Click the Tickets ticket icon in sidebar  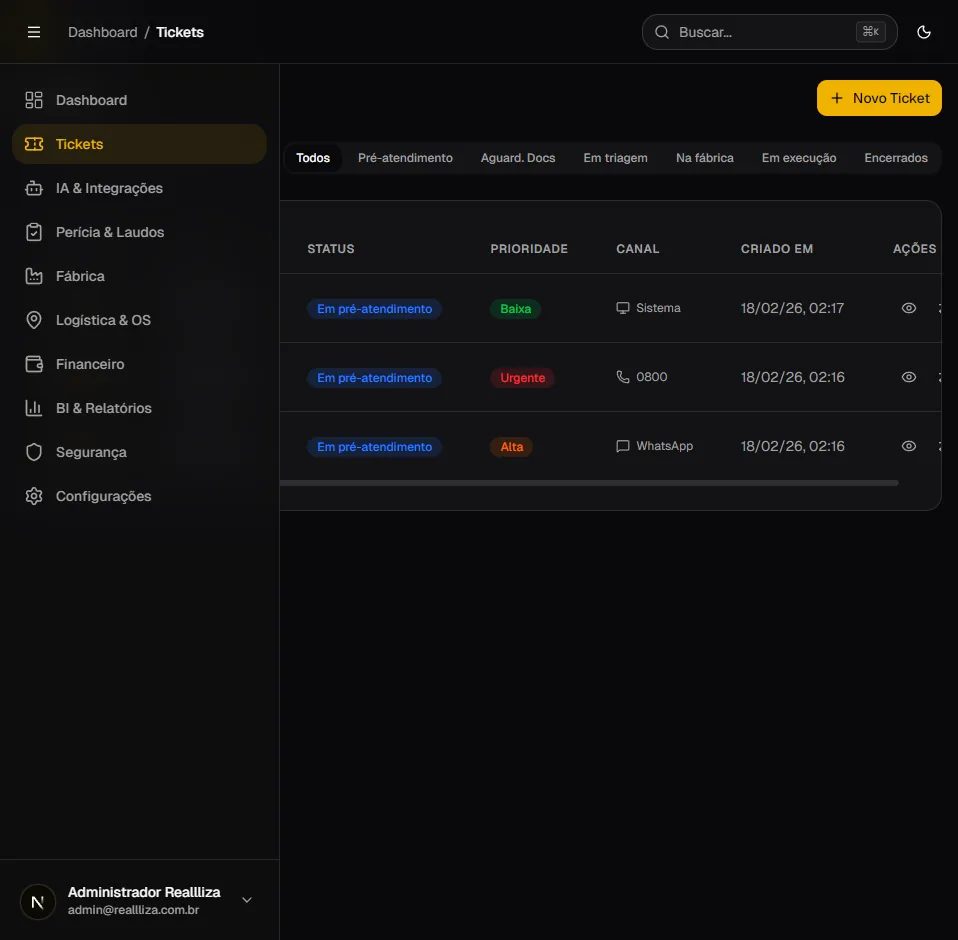coord(34,144)
